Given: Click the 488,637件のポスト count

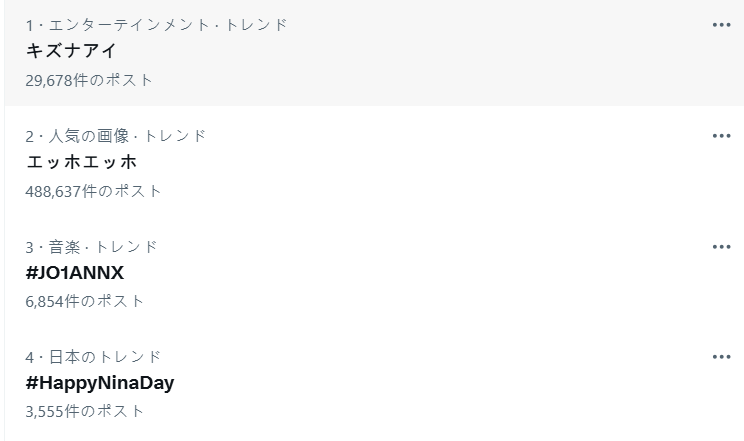Looking at the screenshot, I should tap(93, 191).
